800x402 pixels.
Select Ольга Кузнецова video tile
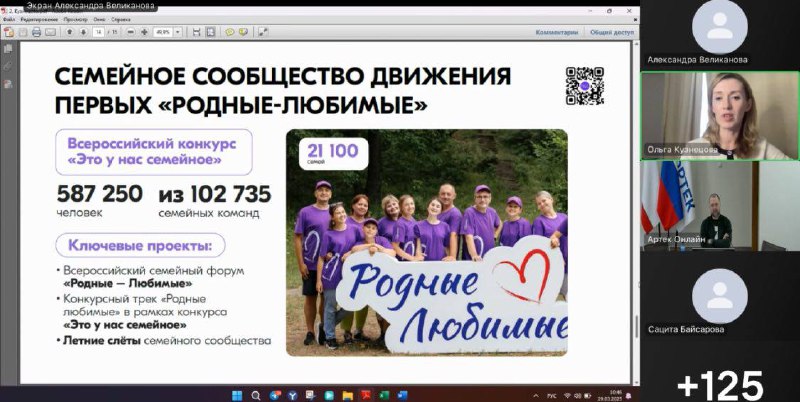pos(720,116)
